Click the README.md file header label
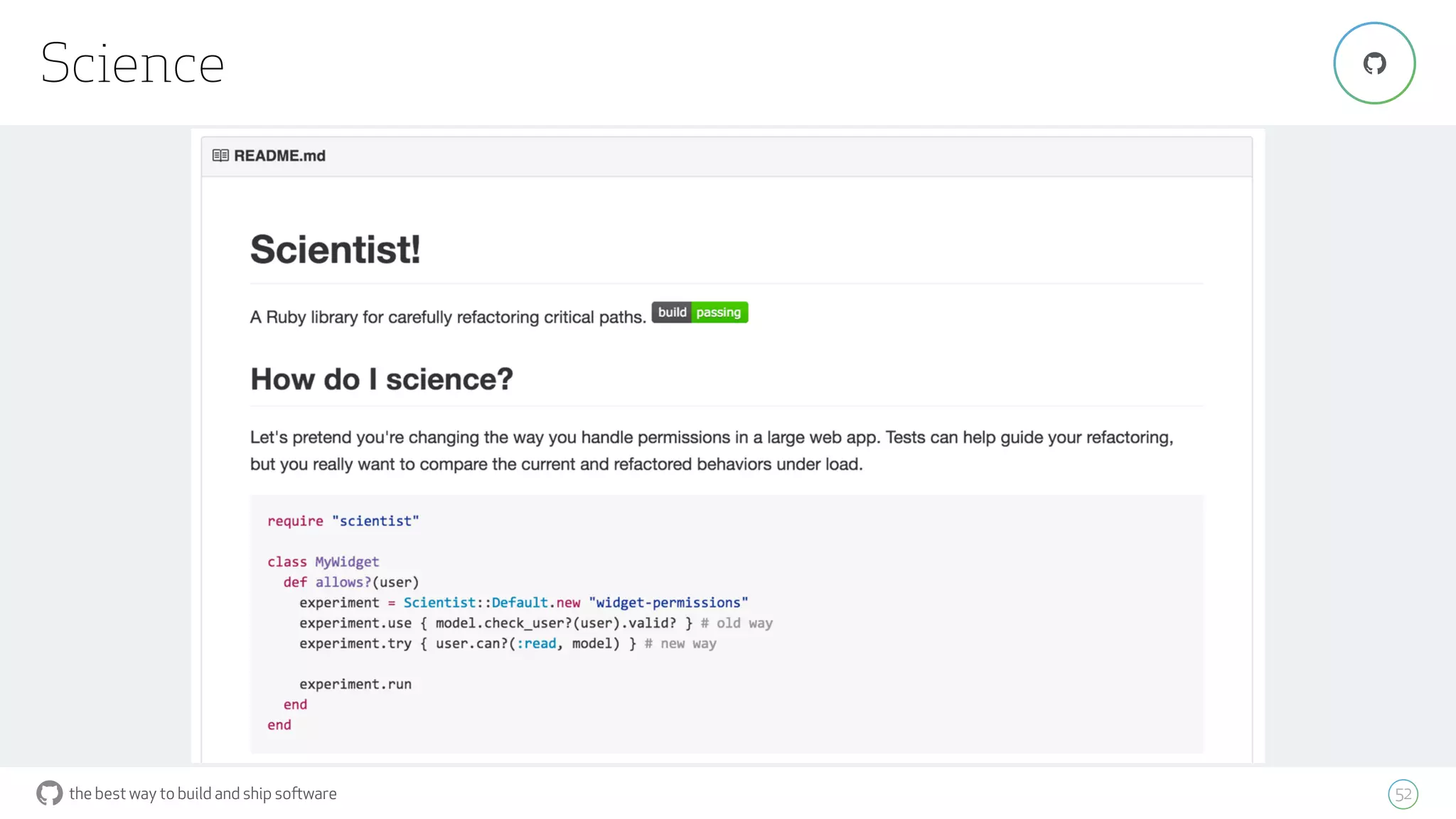This screenshot has width=1456, height=819. click(x=279, y=156)
